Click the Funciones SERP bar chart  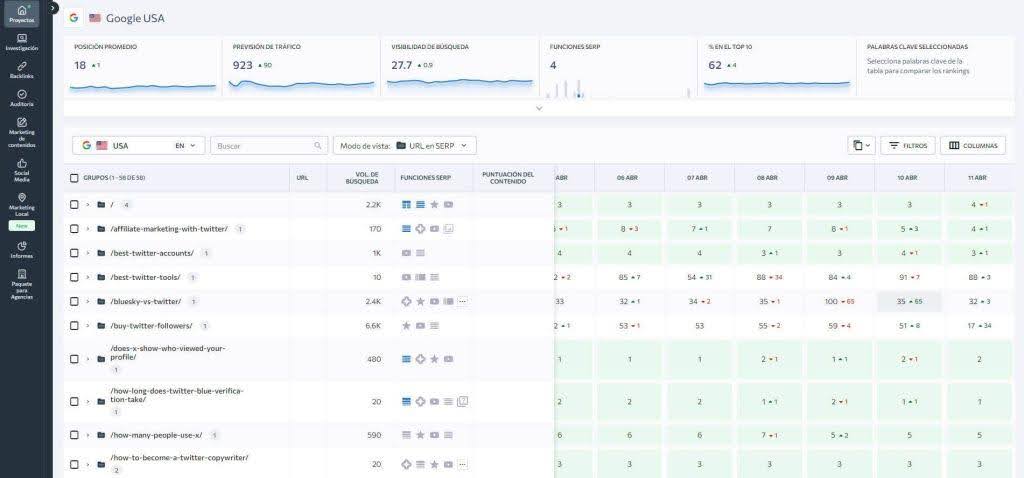click(618, 89)
